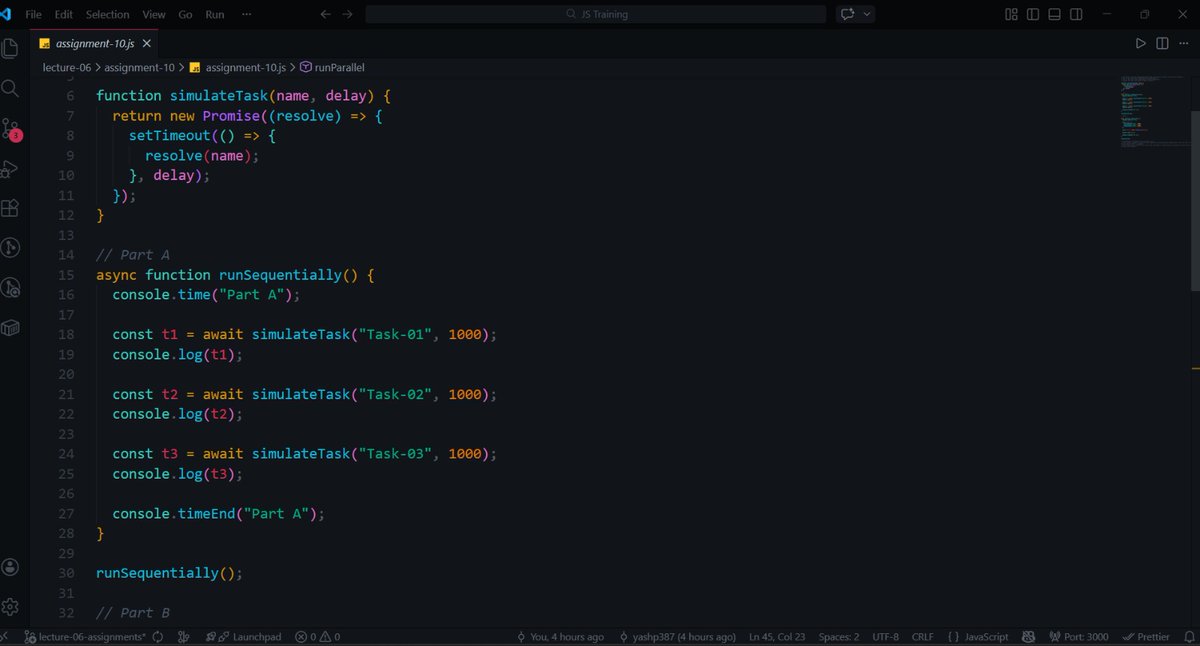Open Source Control view with badge
This screenshot has height=646, width=1200.
11,129
